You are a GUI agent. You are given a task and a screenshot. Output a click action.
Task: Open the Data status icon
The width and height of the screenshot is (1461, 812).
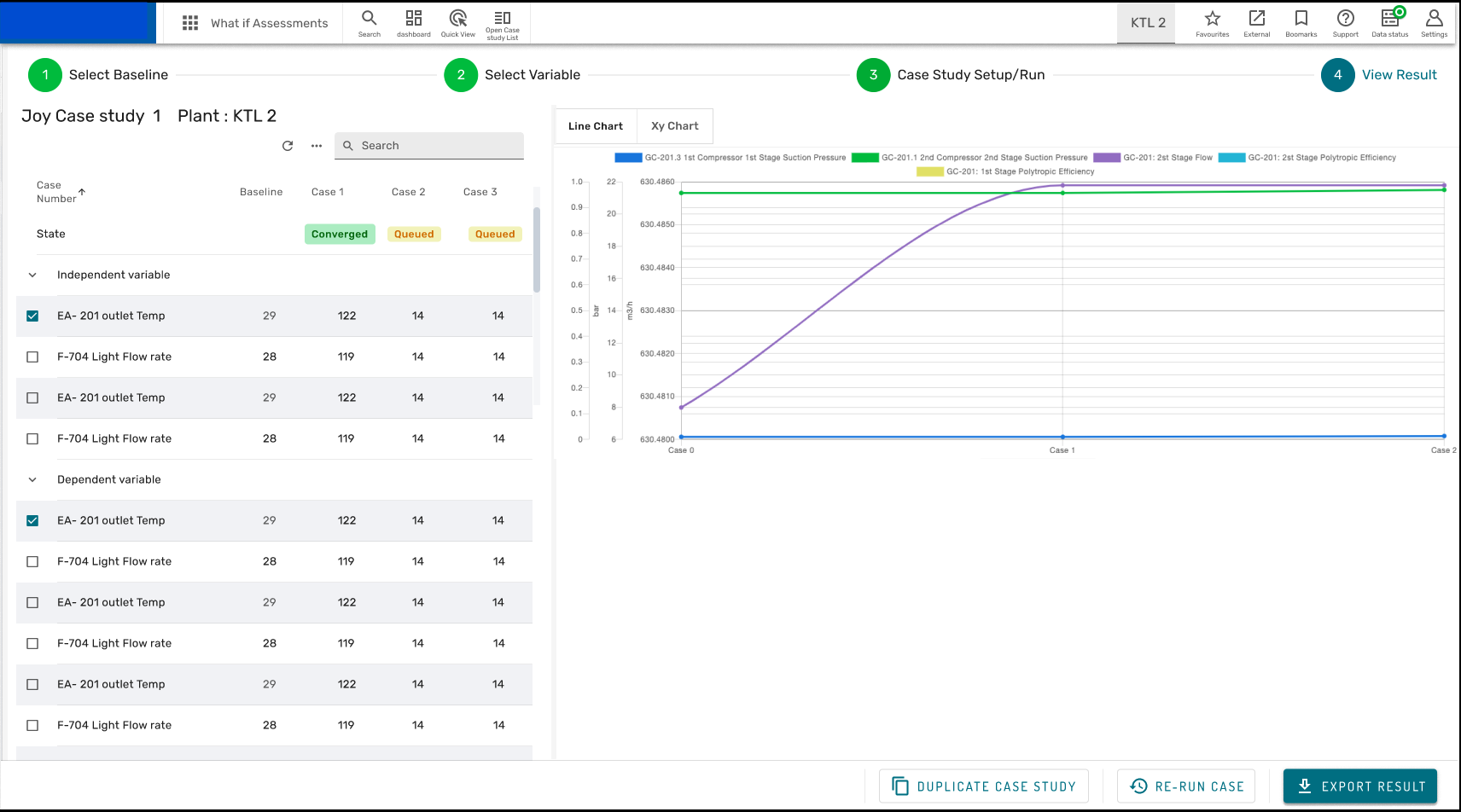1389,19
